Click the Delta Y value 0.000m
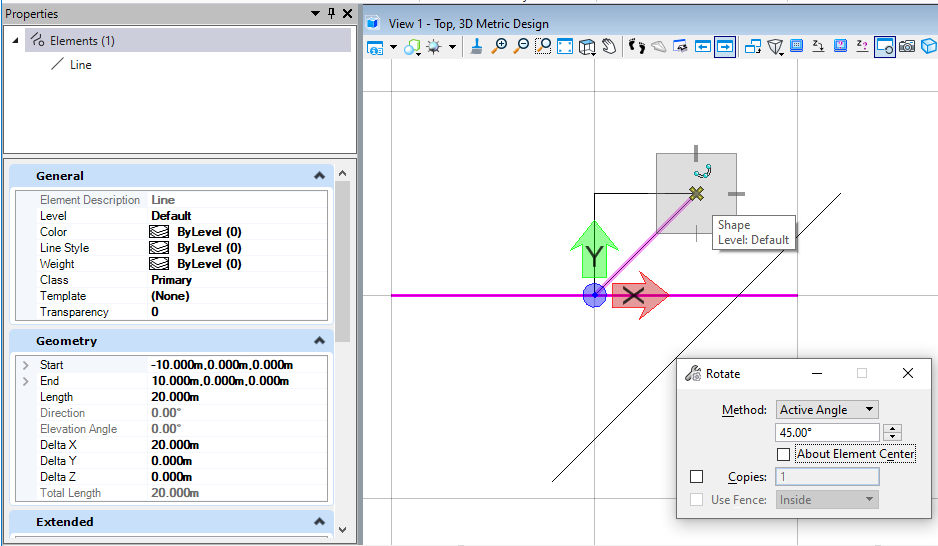Image resolution: width=938 pixels, height=546 pixels. click(x=172, y=461)
